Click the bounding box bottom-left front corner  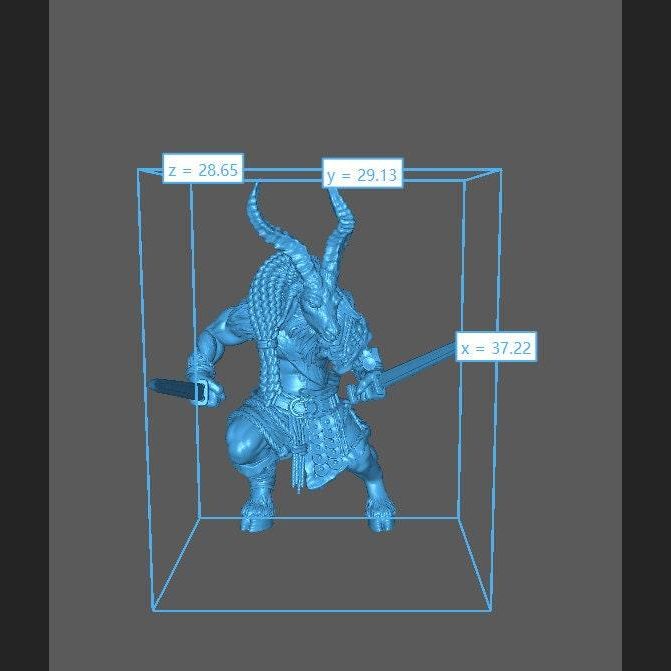pos(153,609)
